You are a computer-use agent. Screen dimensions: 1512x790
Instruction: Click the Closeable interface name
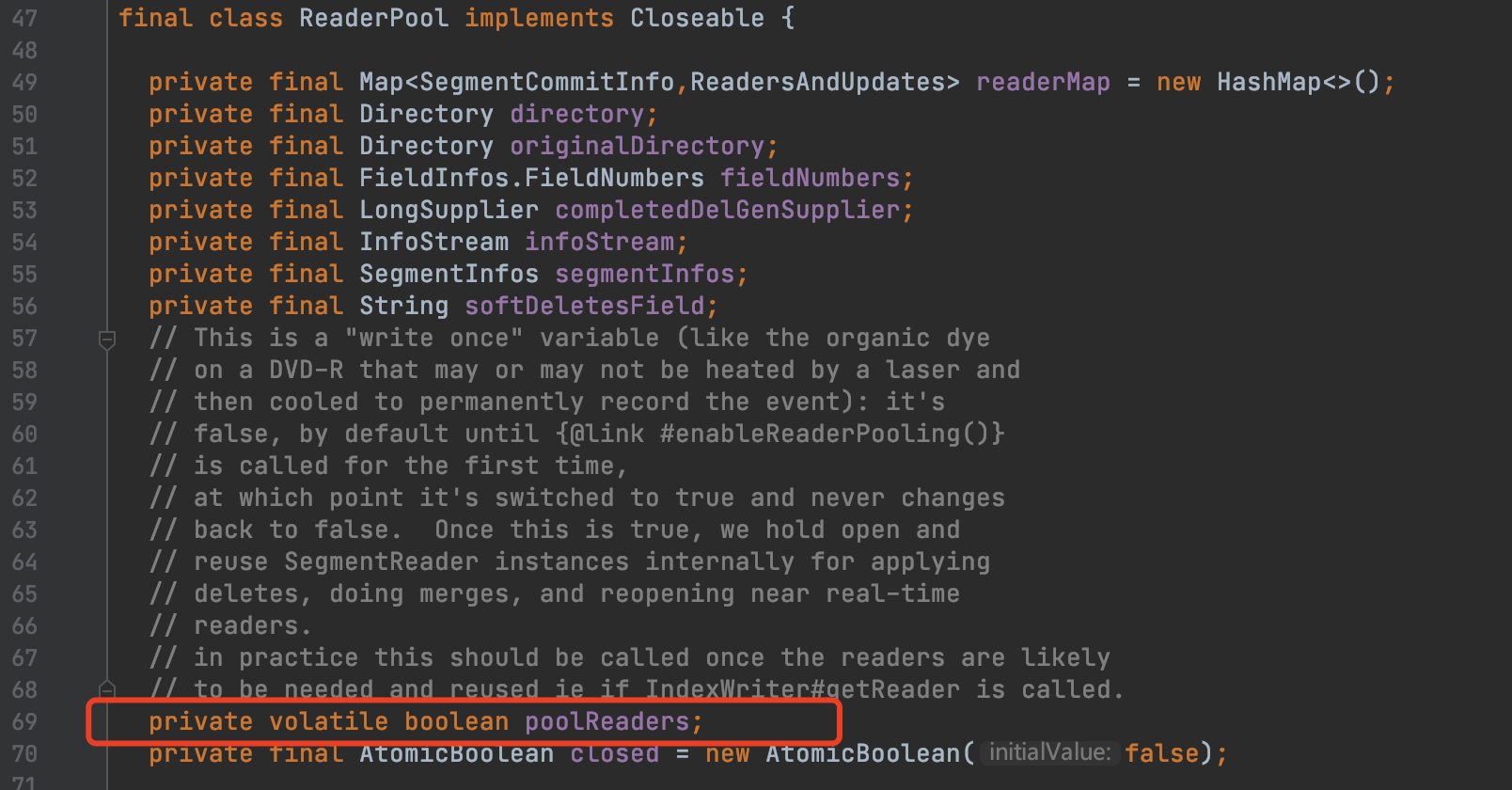(x=697, y=18)
